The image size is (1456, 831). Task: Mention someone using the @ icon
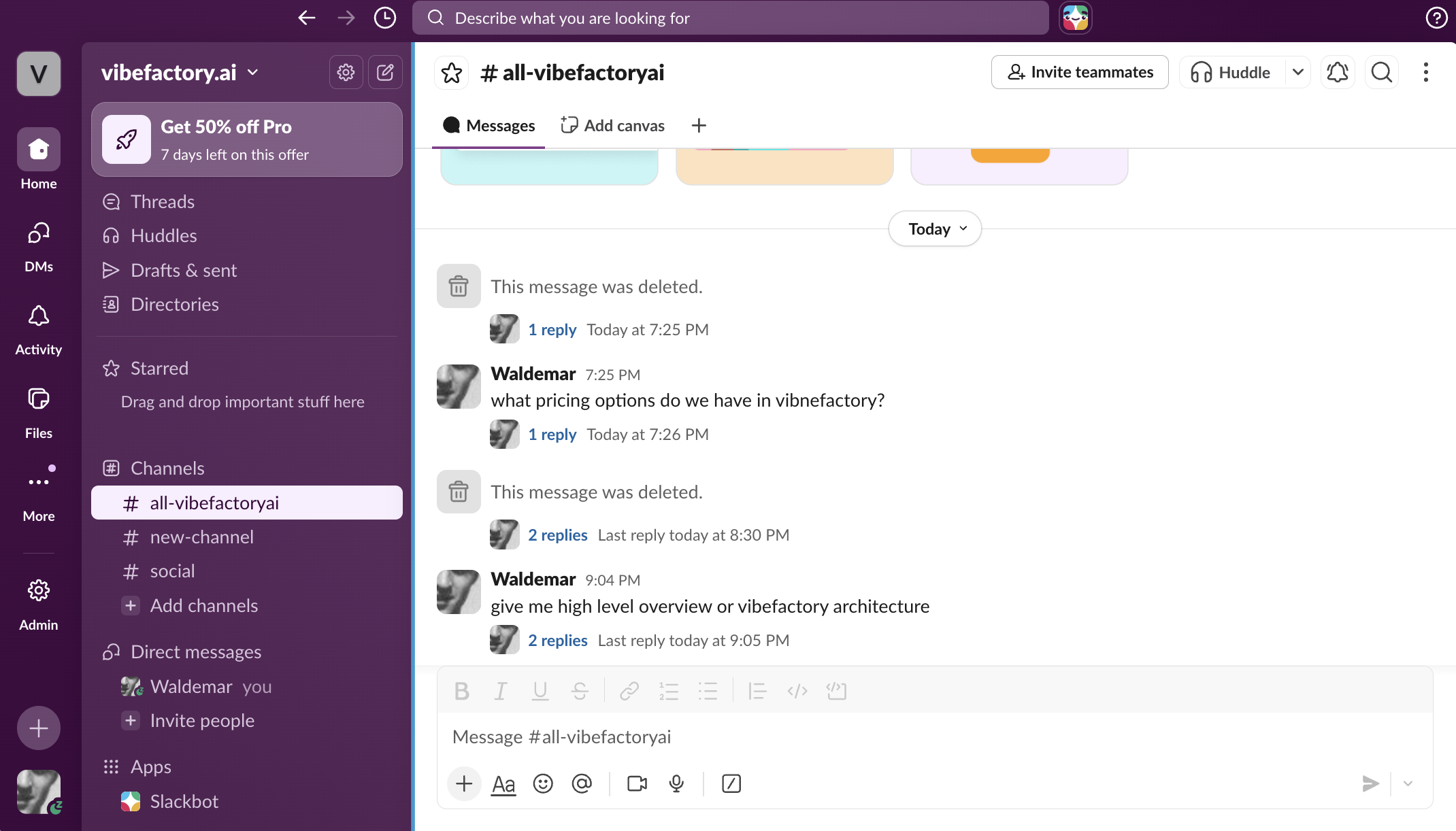[582, 783]
